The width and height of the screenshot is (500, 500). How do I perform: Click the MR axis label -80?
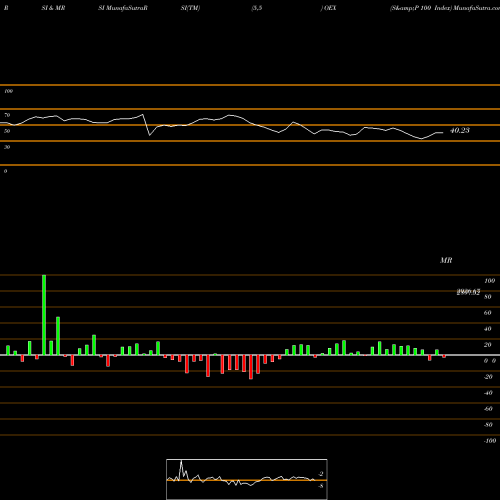pyautogui.click(x=488, y=425)
